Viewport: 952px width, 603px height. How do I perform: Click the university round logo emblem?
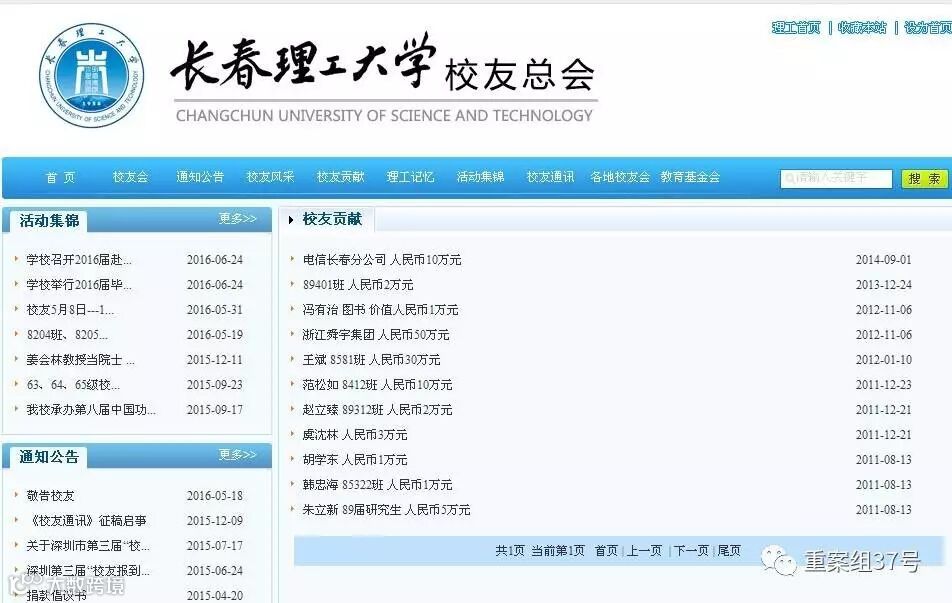point(92,75)
